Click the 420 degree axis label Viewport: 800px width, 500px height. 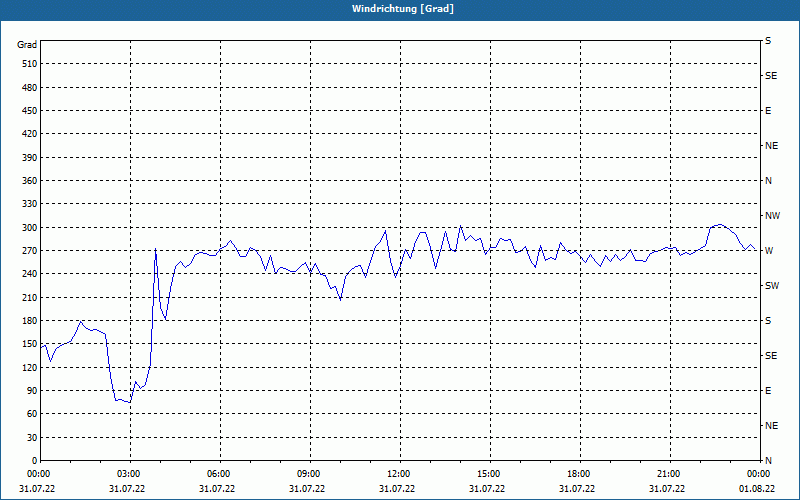point(30,134)
